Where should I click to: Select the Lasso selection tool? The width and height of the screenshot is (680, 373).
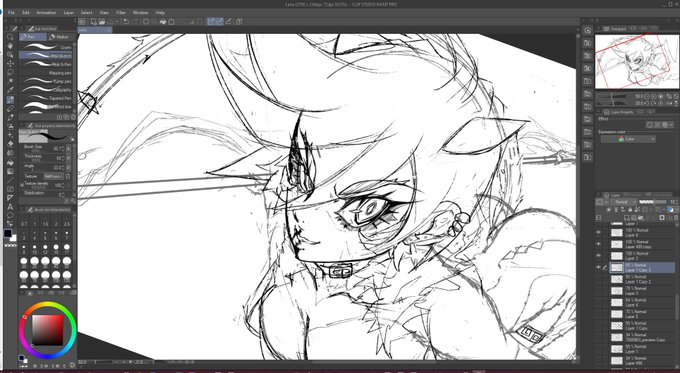coord(10,72)
